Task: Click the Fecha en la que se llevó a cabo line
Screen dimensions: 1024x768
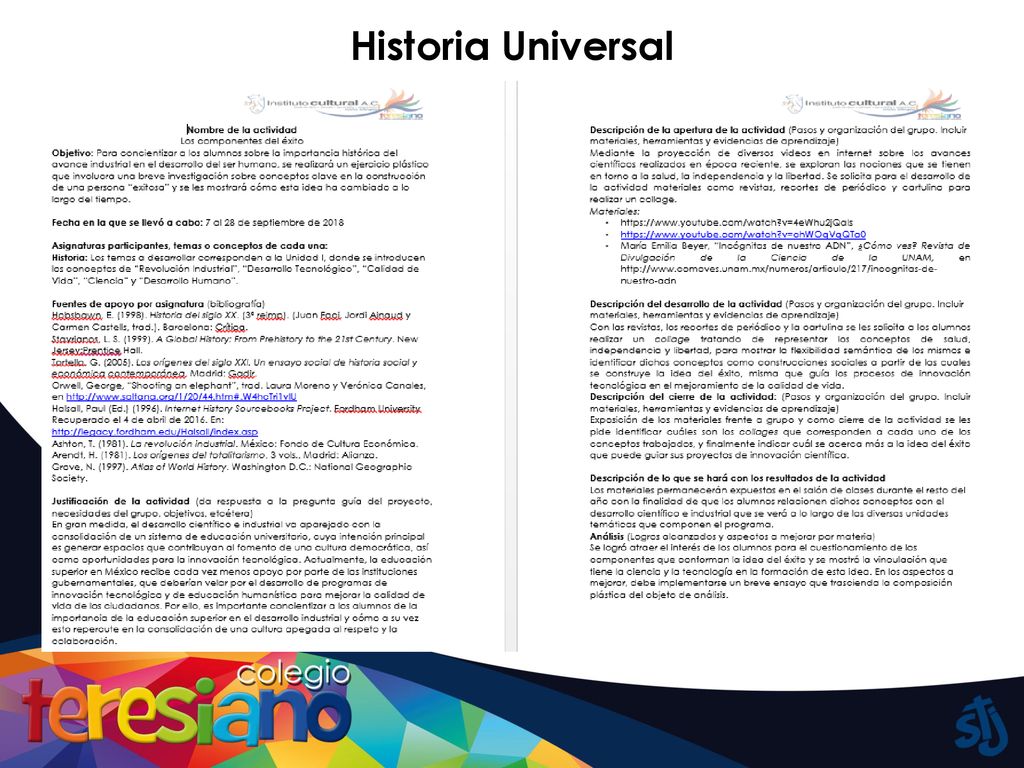Action: pyautogui.click(x=198, y=223)
